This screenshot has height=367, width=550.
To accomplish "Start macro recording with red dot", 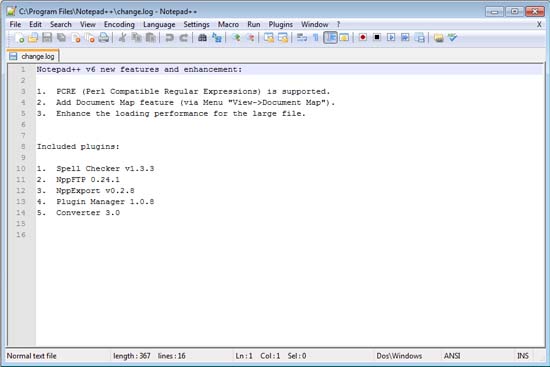I will point(363,37).
